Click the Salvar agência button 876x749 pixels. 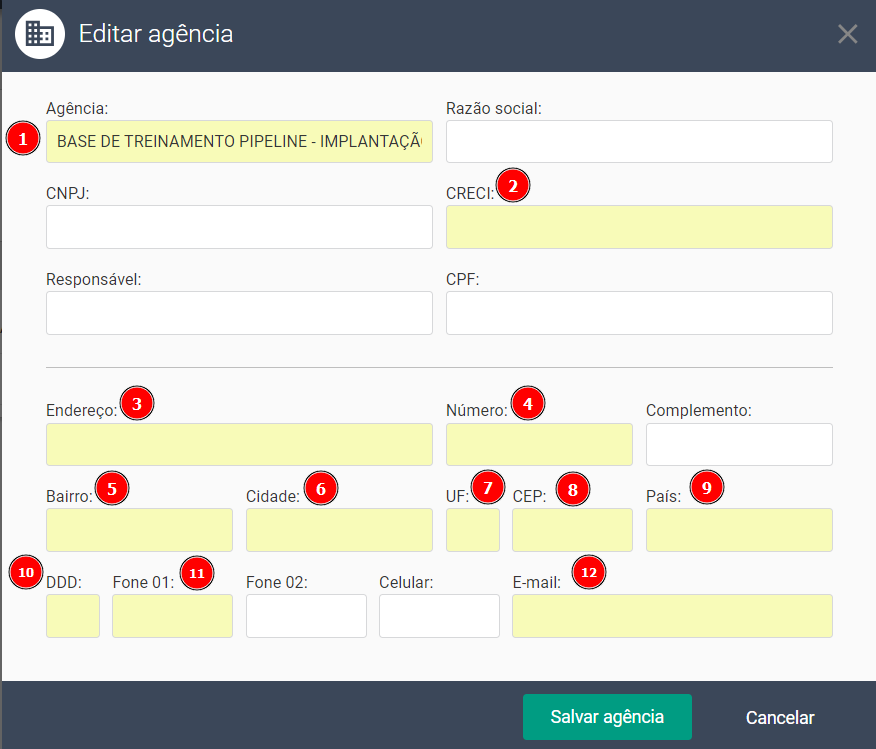tap(607, 717)
